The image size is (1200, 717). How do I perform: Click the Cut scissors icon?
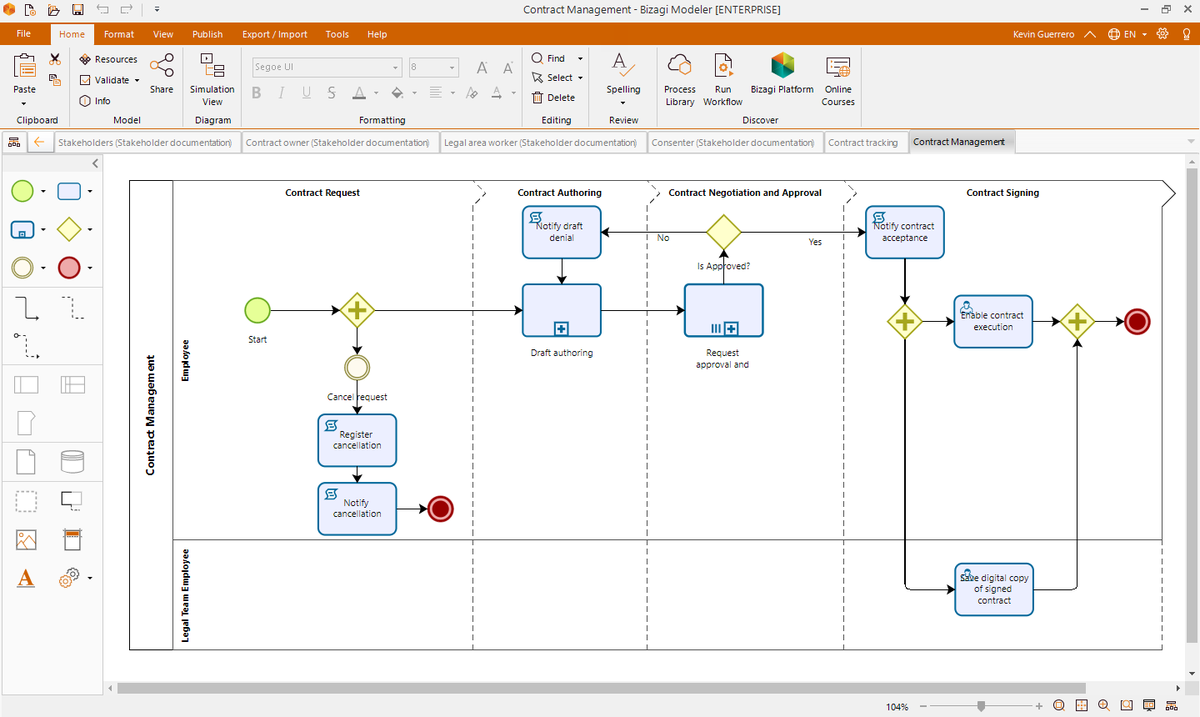tap(55, 60)
